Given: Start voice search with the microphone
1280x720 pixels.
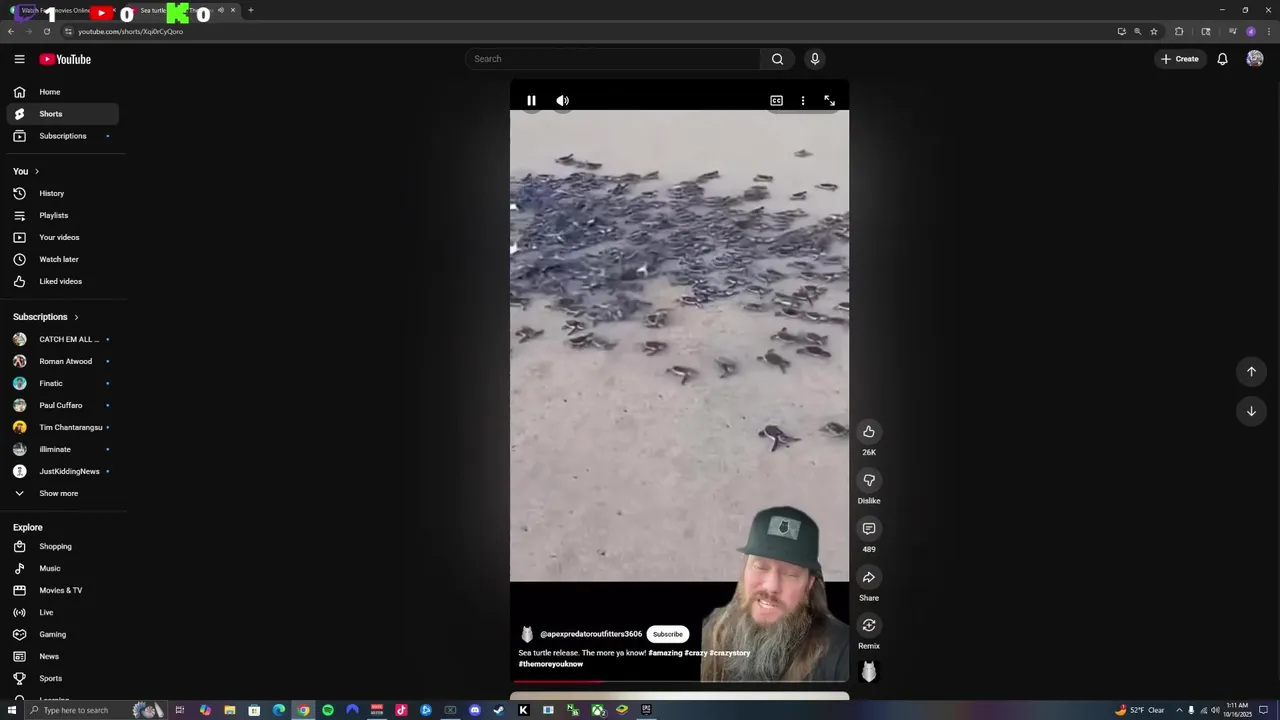Looking at the screenshot, I should 815,59.
